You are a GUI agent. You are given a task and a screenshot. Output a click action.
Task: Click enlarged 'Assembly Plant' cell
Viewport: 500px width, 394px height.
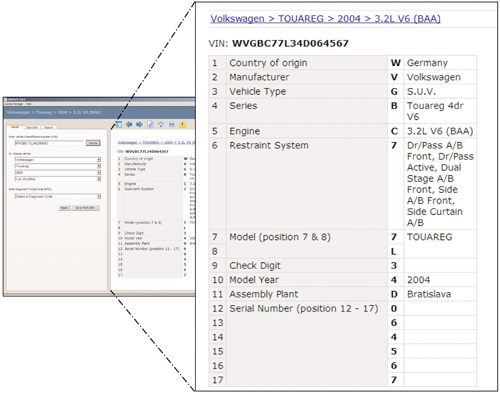(307, 294)
